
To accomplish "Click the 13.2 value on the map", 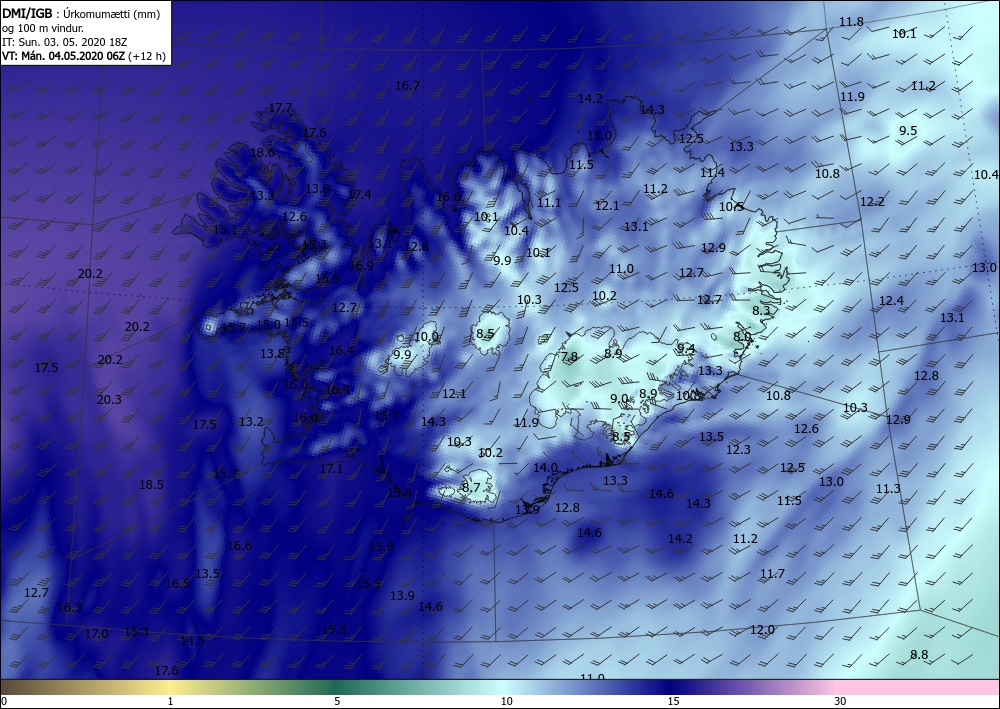I will tap(251, 421).
